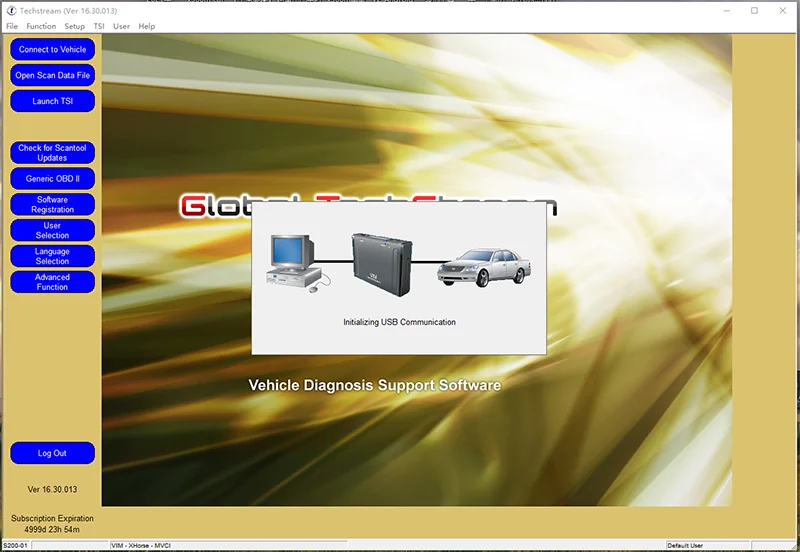Click 'Vehicle Diagnosis Support Software' text
800x552 pixels.
tap(374, 385)
